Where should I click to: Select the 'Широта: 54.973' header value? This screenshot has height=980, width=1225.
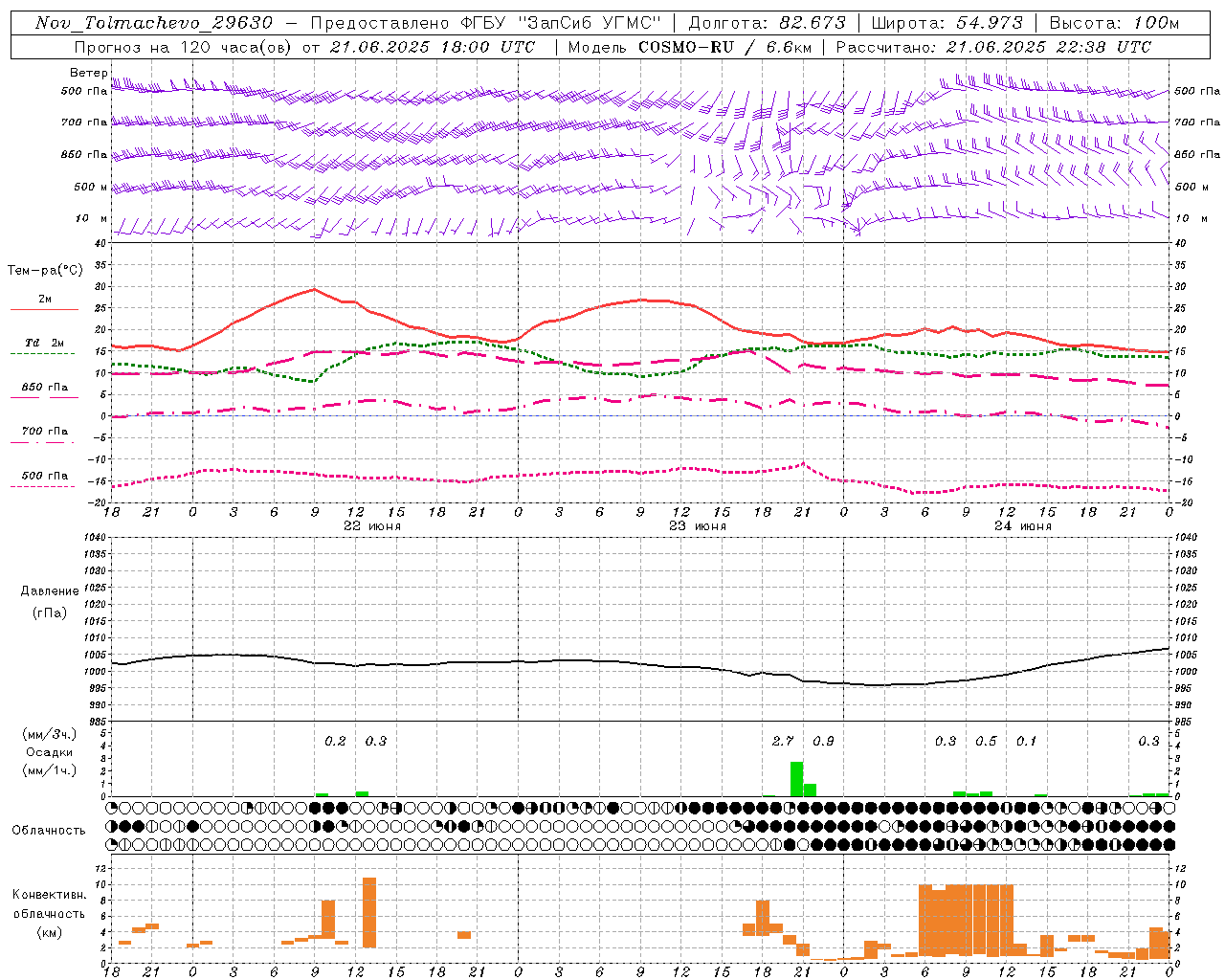[947, 23]
